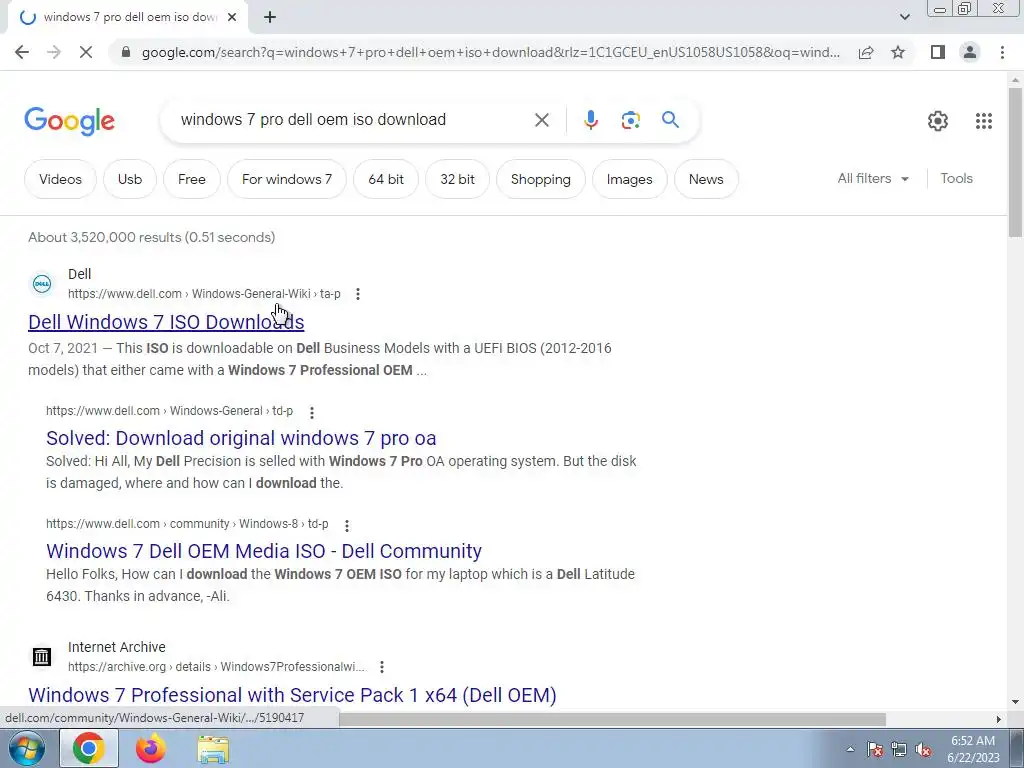Image resolution: width=1024 pixels, height=768 pixels.
Task: Click the vertical scrollbar thumb
Action: (x=1015, y=162)
